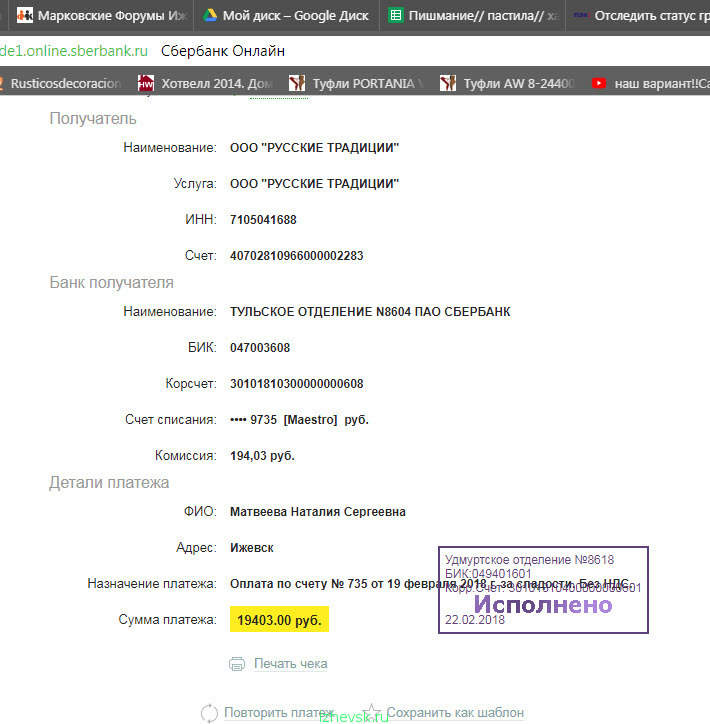Viewport: 710px width, 724px height.
Task: Click the БИК value 047003608
Action: click(x=260, y=348)
